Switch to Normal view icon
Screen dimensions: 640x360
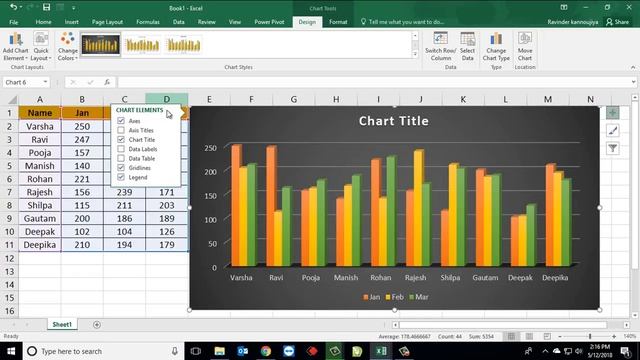pos(511,336)
